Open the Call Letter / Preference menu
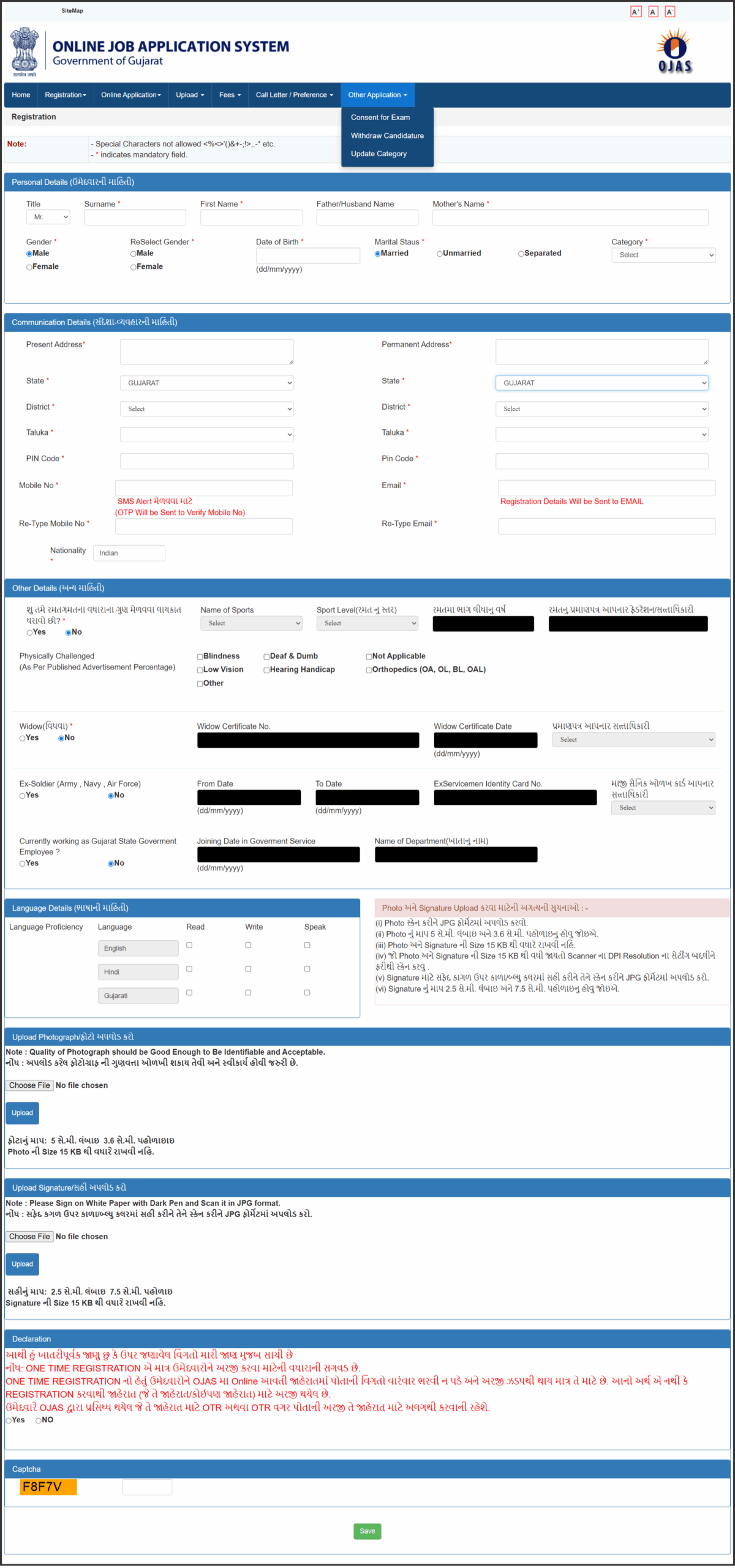This screenshot has width=735, height=1568. [294, 95]
